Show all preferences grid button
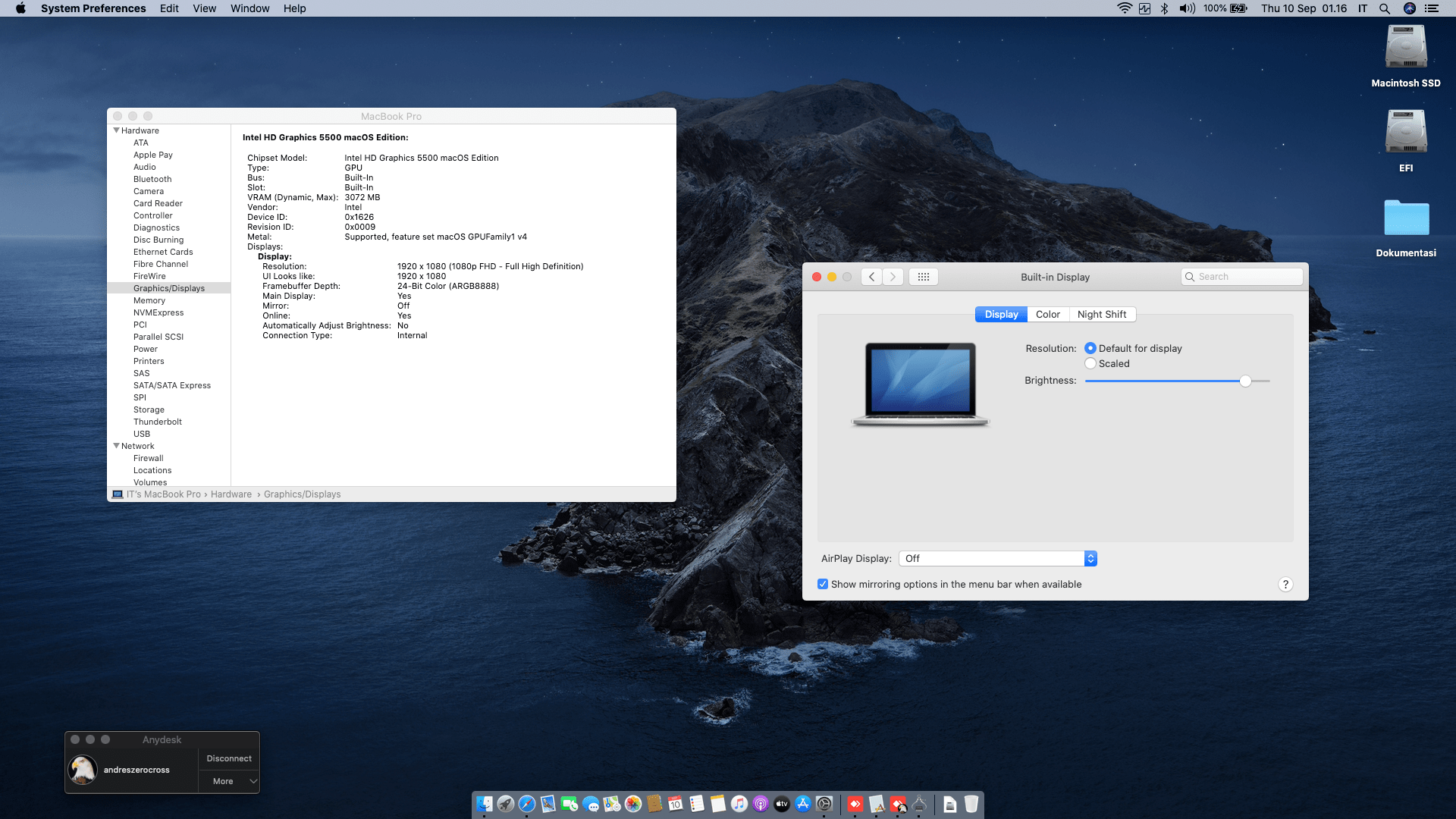Image resolution: width=1456 pixels, height=819 pixels. click(x=923, y=277)
